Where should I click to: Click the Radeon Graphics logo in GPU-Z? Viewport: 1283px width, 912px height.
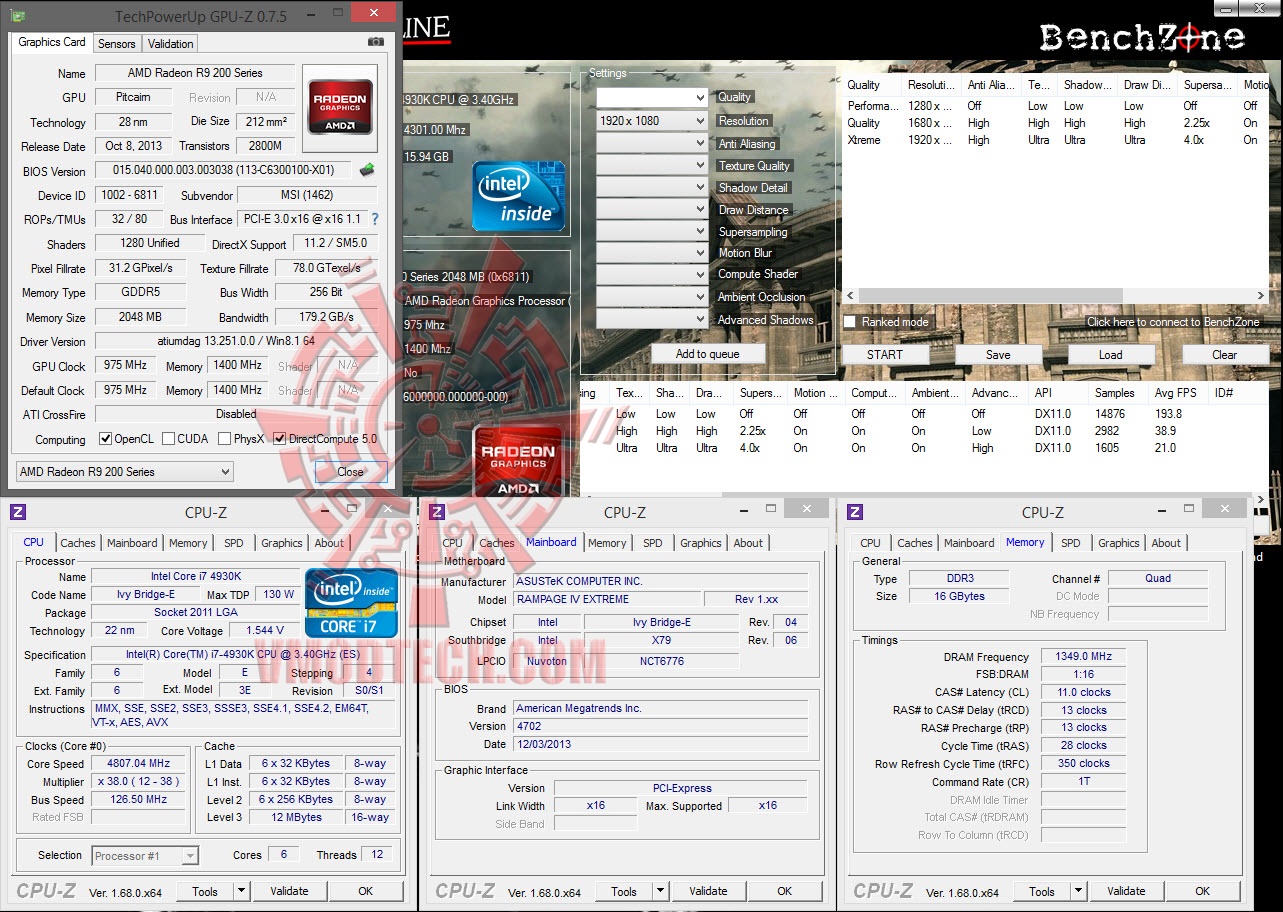tap(340, 106)
